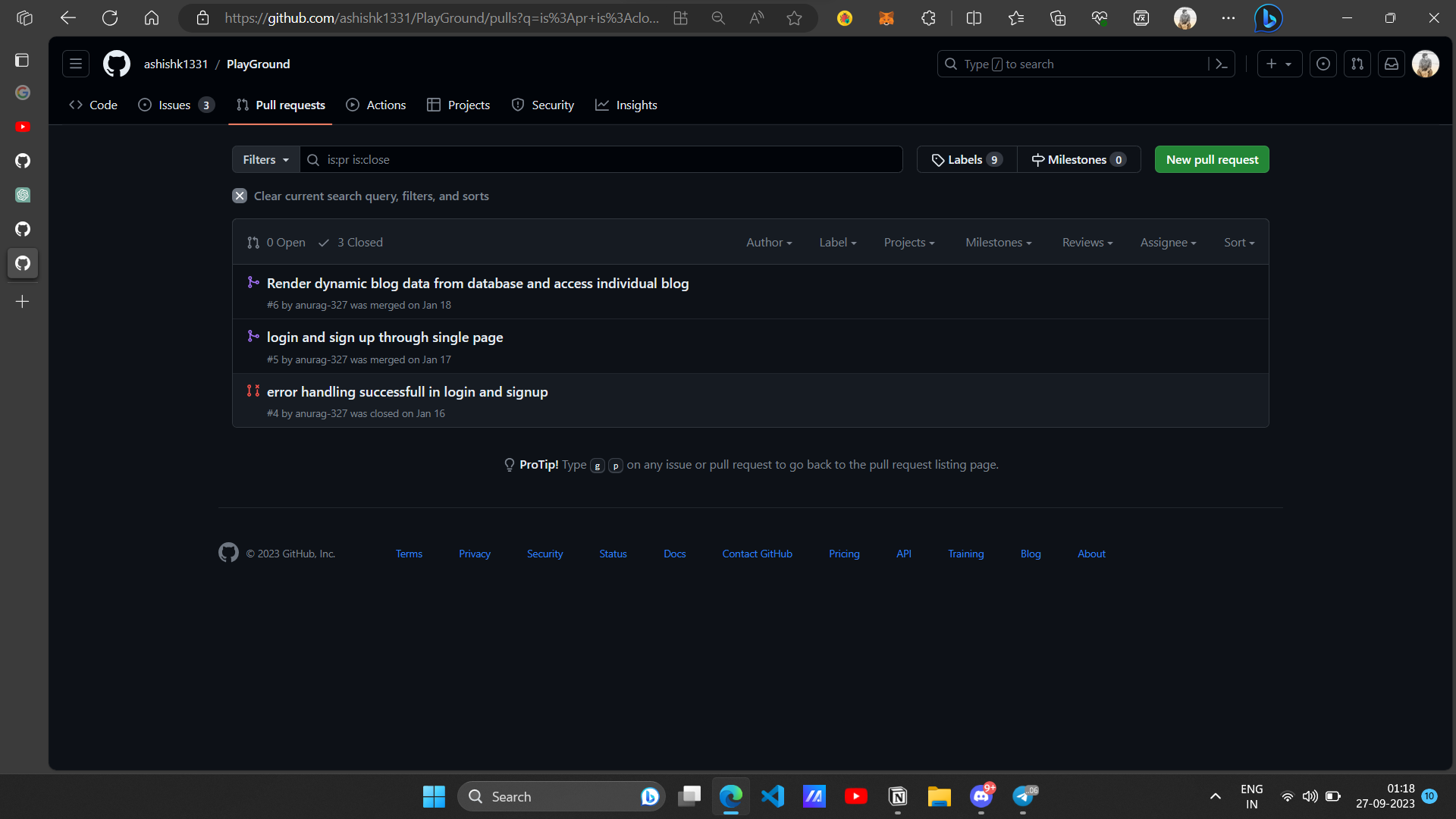The height and width of the screenshot is (819, 1456).
Task: Clear search query using the X icon
Action: pos(240,196)
